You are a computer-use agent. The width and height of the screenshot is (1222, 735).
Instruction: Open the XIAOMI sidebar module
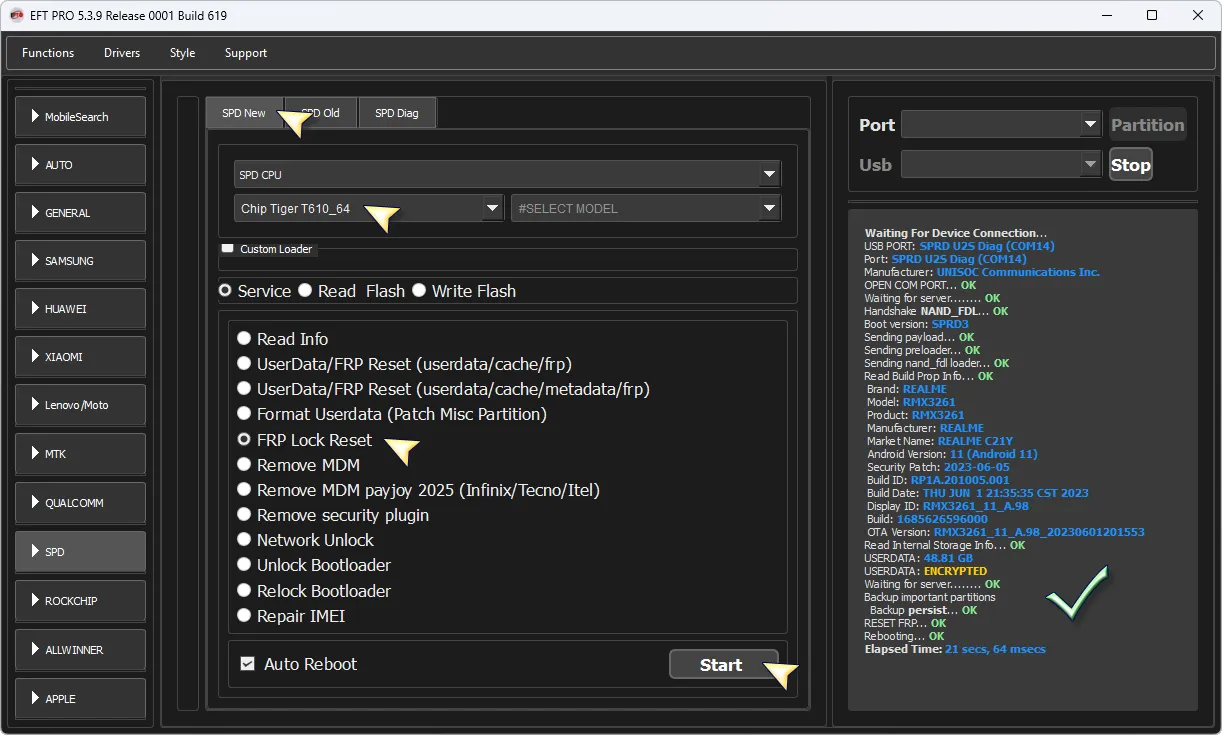tap(80, 357)
